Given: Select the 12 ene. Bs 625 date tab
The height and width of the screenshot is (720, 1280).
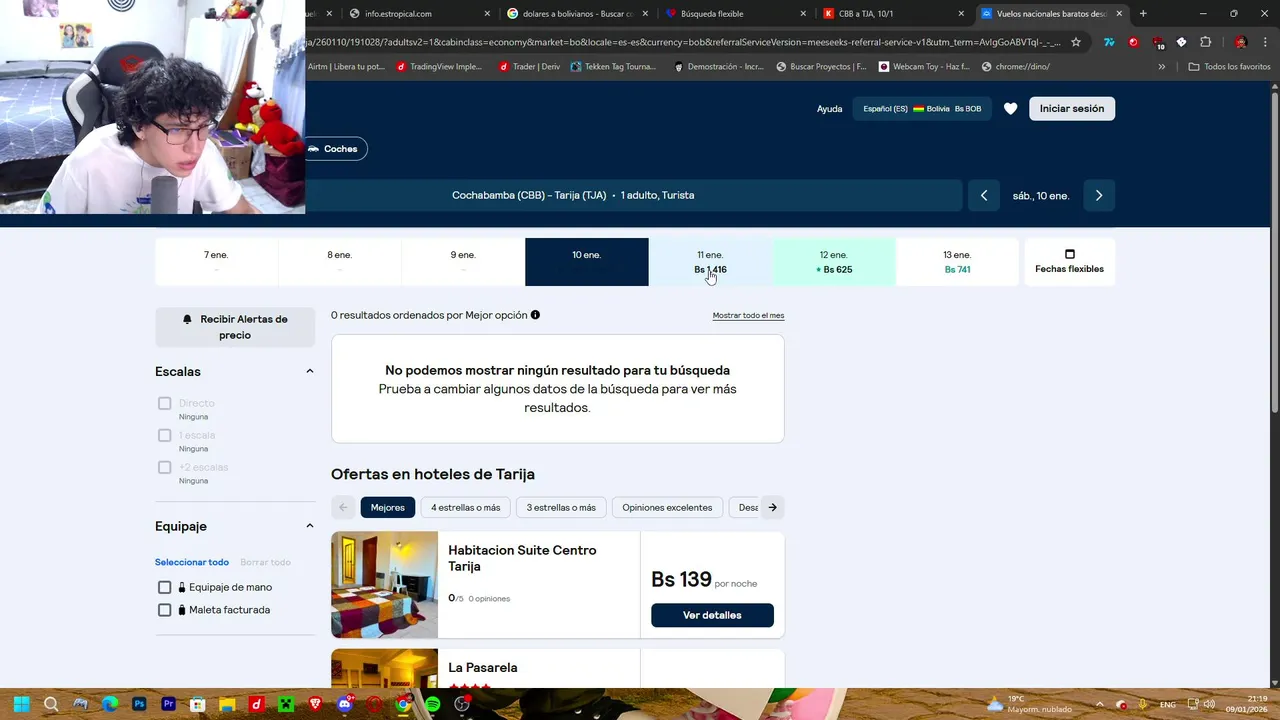Looking at the screenshot, I should (834, 262).
